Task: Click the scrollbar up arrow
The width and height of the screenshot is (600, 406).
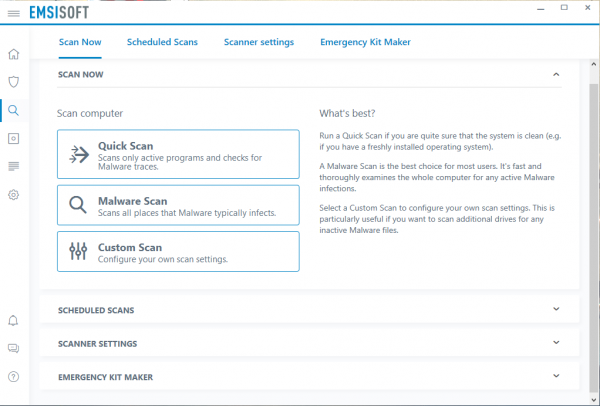Action: pyautogui.click(x=593, y=64)
